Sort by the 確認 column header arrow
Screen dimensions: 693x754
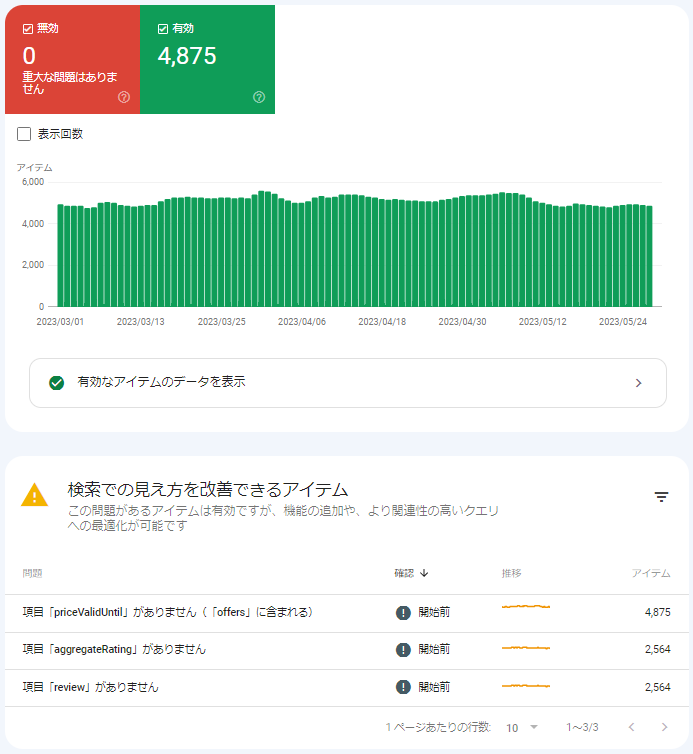coord(425,573)
